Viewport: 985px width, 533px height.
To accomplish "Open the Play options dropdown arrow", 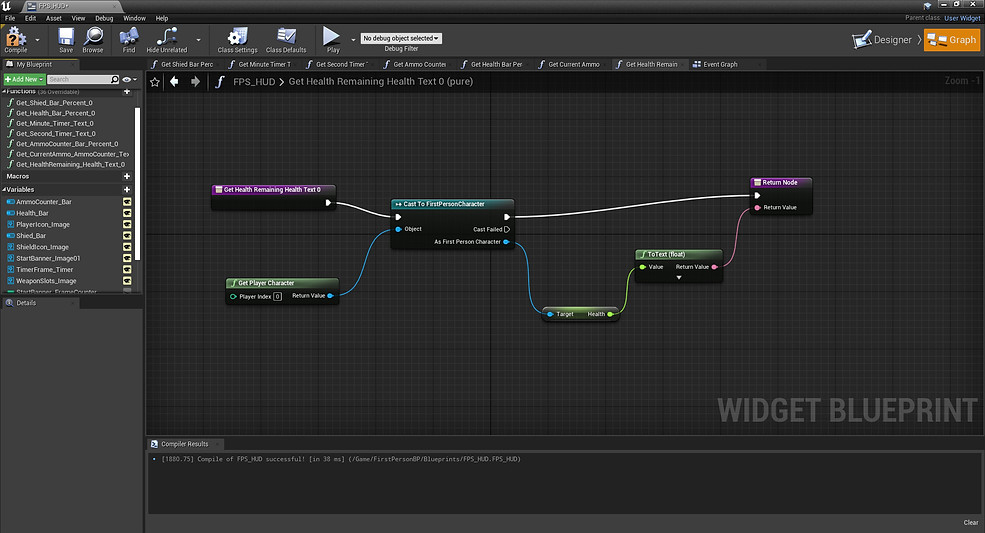I will click(353, 40).
